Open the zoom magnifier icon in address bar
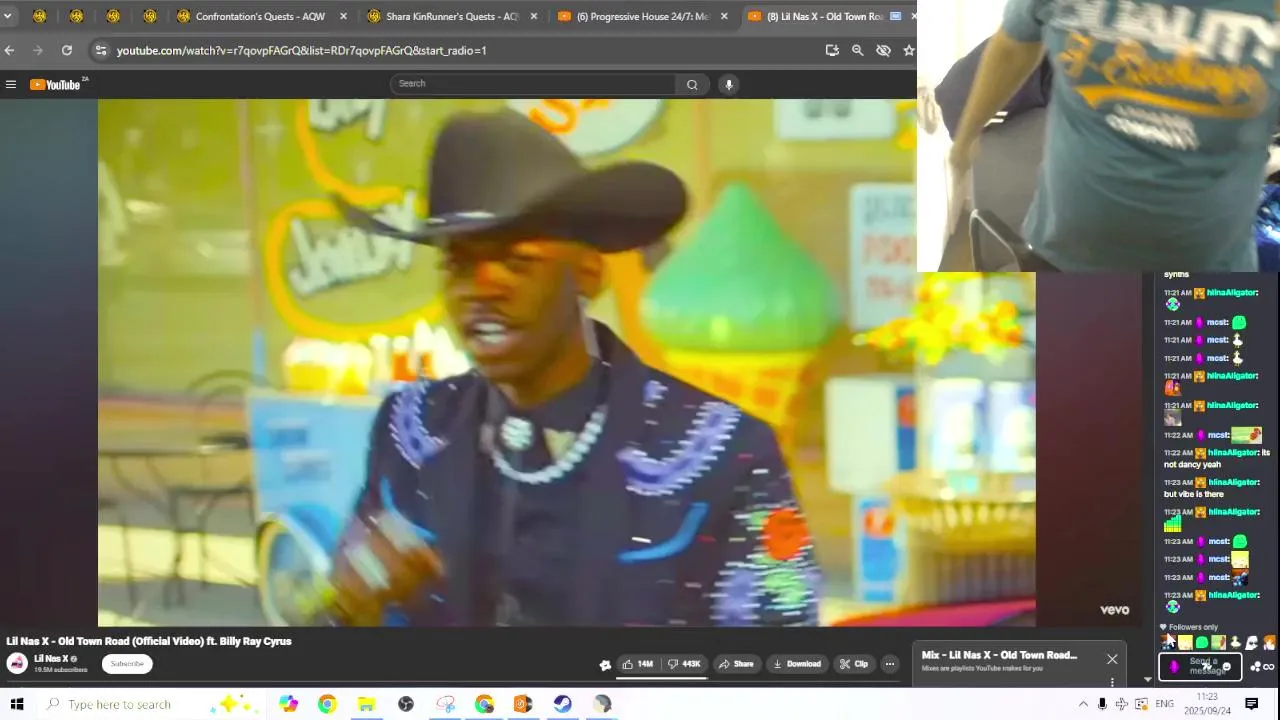The image size is (1280, 720). click(x=857, y=50)
